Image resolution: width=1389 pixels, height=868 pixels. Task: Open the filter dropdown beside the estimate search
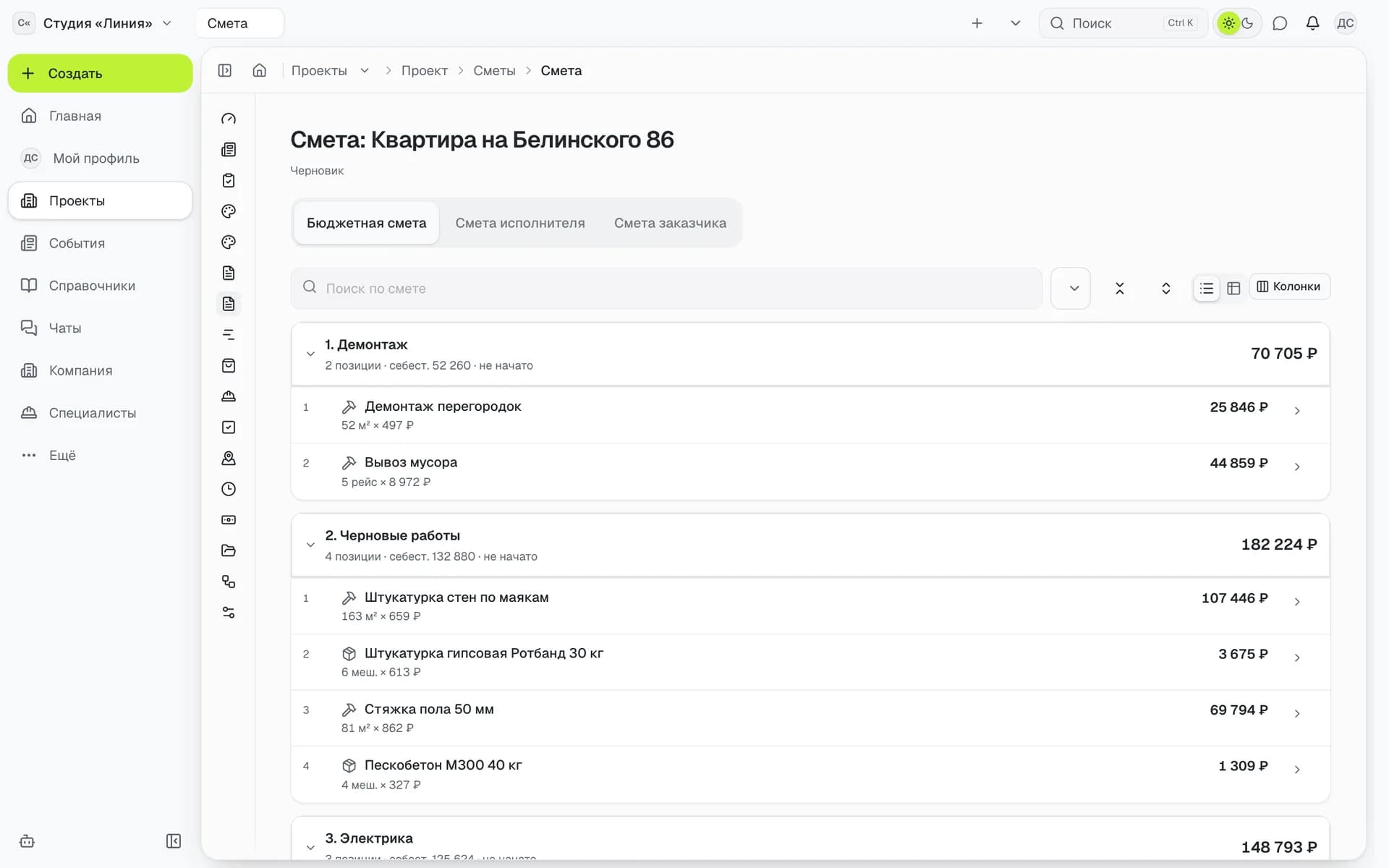pyautogui.click(x=1071, y=288)
